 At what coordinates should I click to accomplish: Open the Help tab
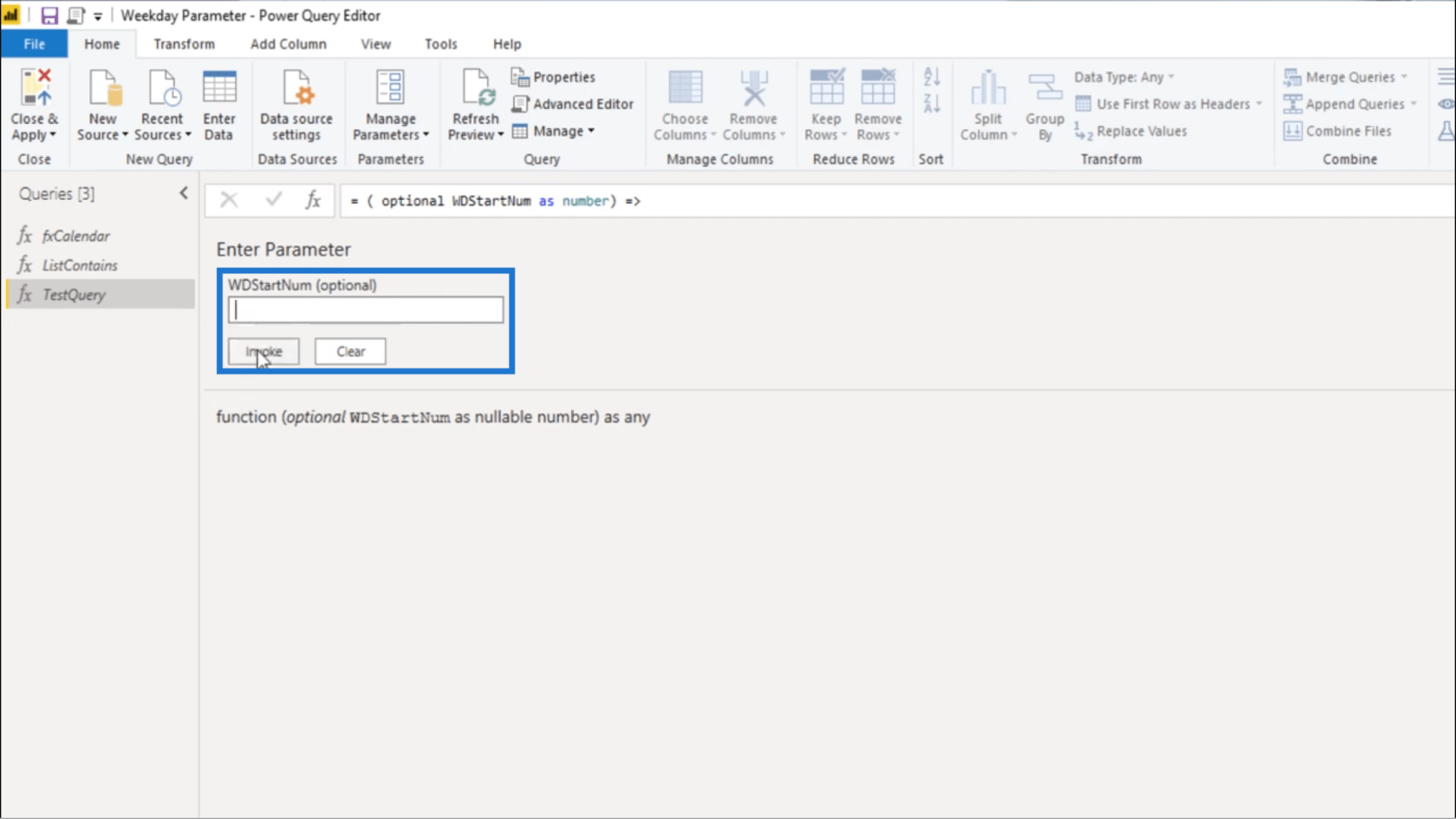507,44
